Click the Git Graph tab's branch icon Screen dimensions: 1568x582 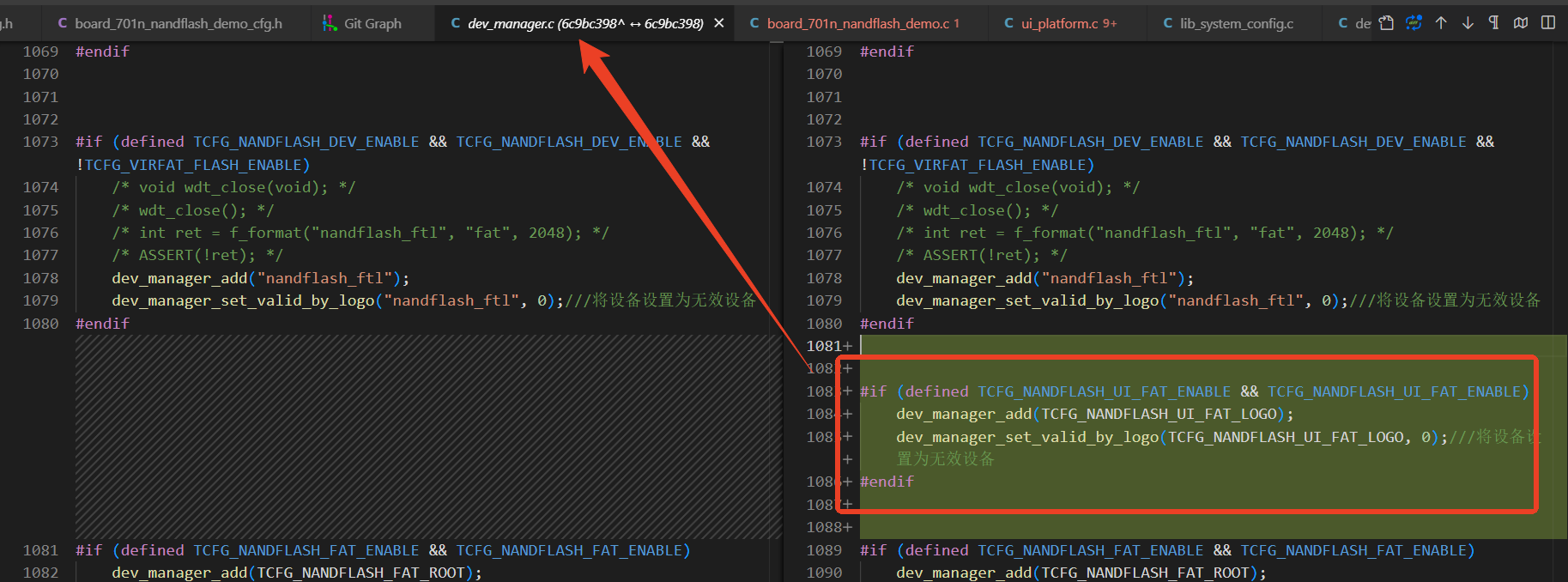330,23
